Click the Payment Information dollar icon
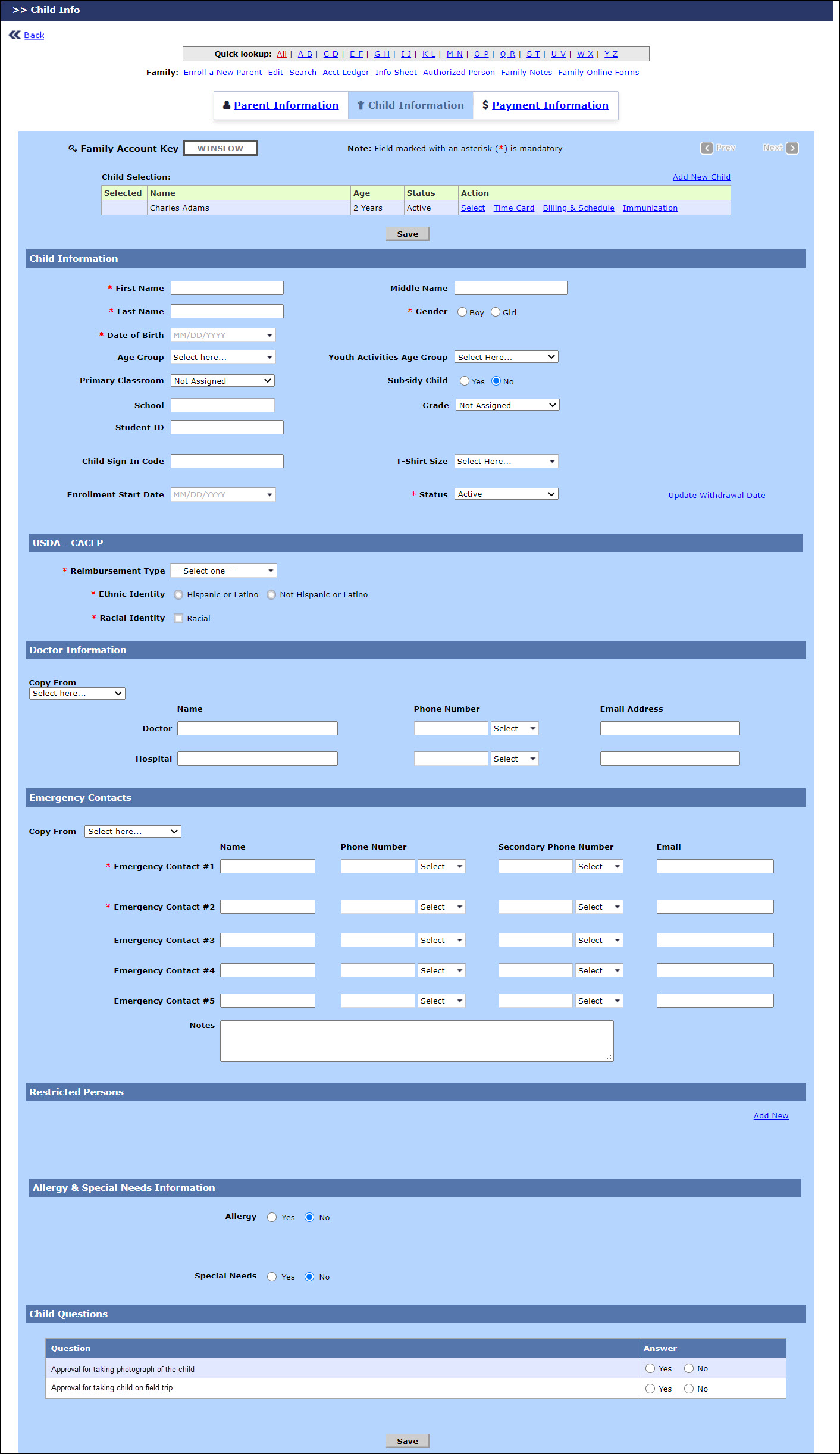Image resolution: width=840 pixels, height=1454 pixels. [485, 105]
